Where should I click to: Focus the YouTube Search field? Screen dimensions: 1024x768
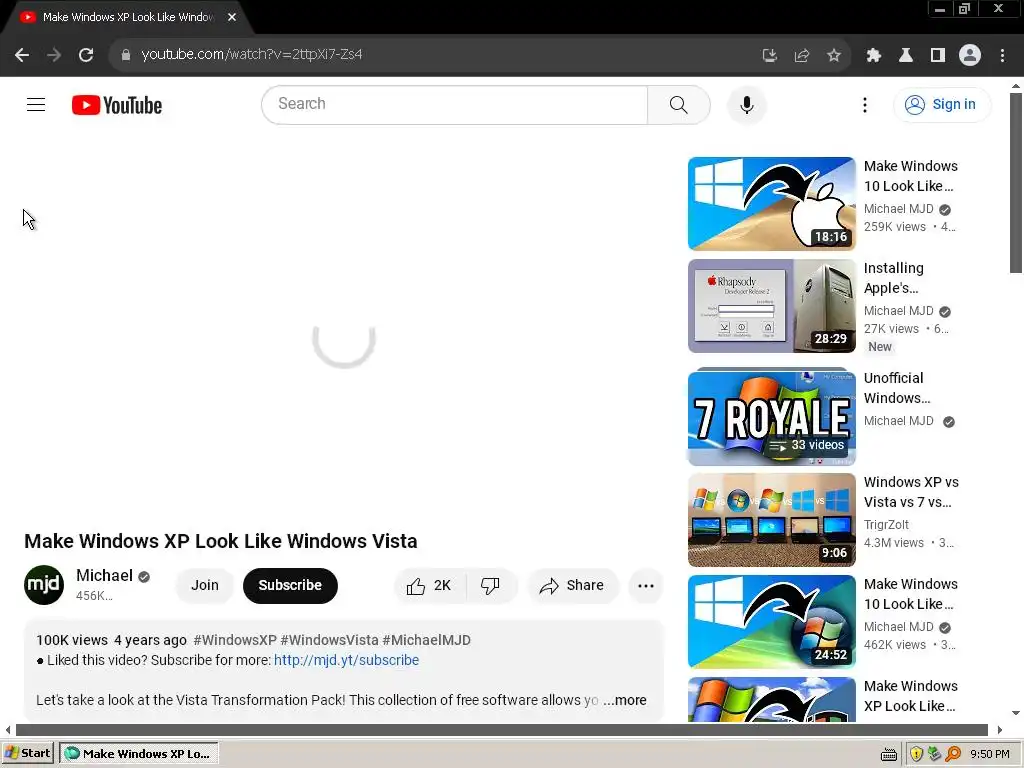455,104
